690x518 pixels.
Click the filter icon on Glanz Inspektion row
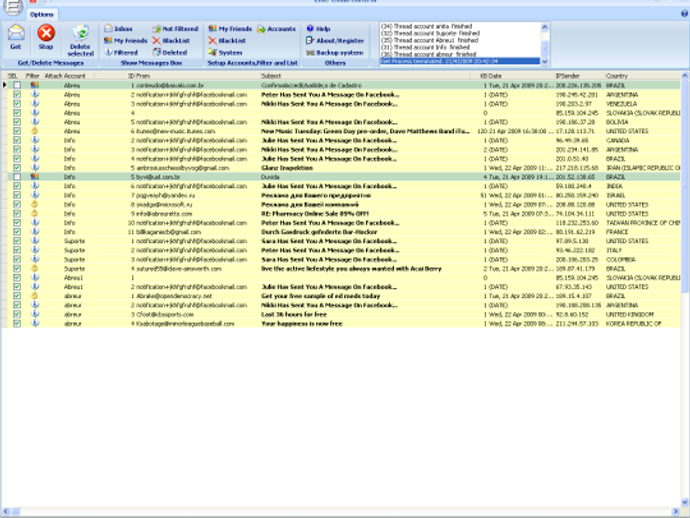(34, 168)
